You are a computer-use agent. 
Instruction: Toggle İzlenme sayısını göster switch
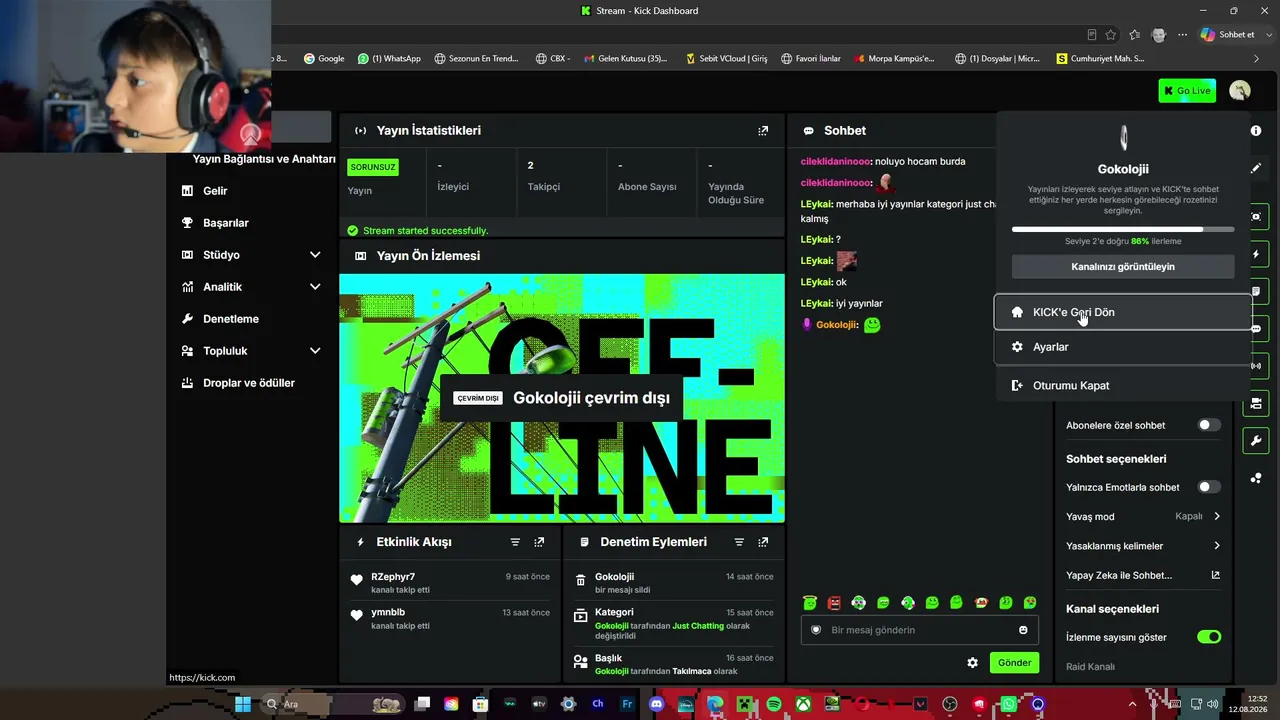tap(1209, 637)
